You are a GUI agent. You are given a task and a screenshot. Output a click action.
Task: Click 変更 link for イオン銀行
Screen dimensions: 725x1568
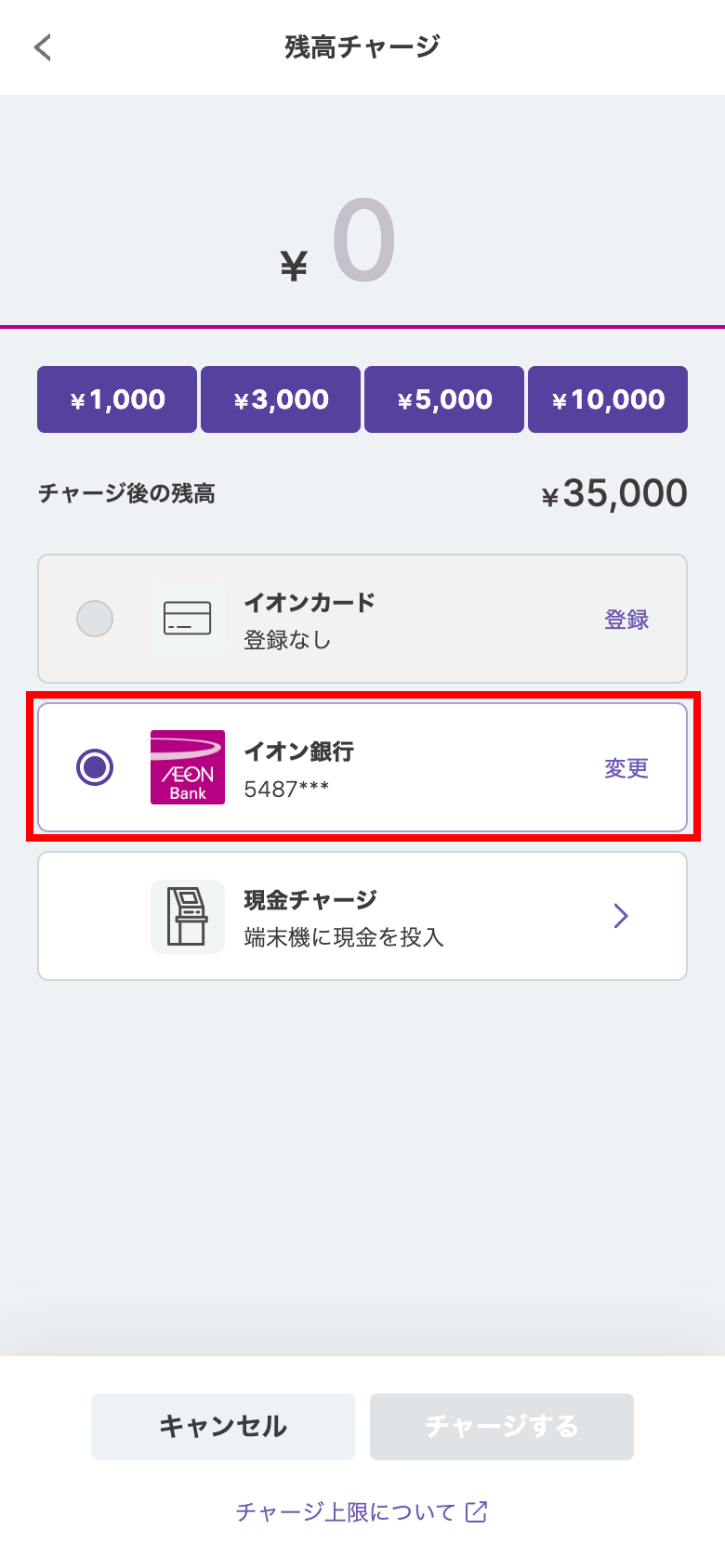626,768
